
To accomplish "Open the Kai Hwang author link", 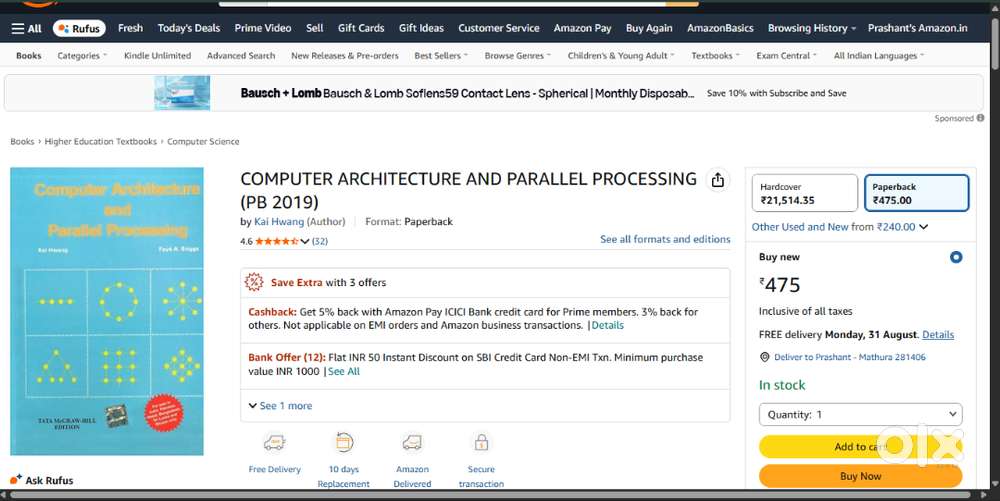I will click(x=279, y=222).
